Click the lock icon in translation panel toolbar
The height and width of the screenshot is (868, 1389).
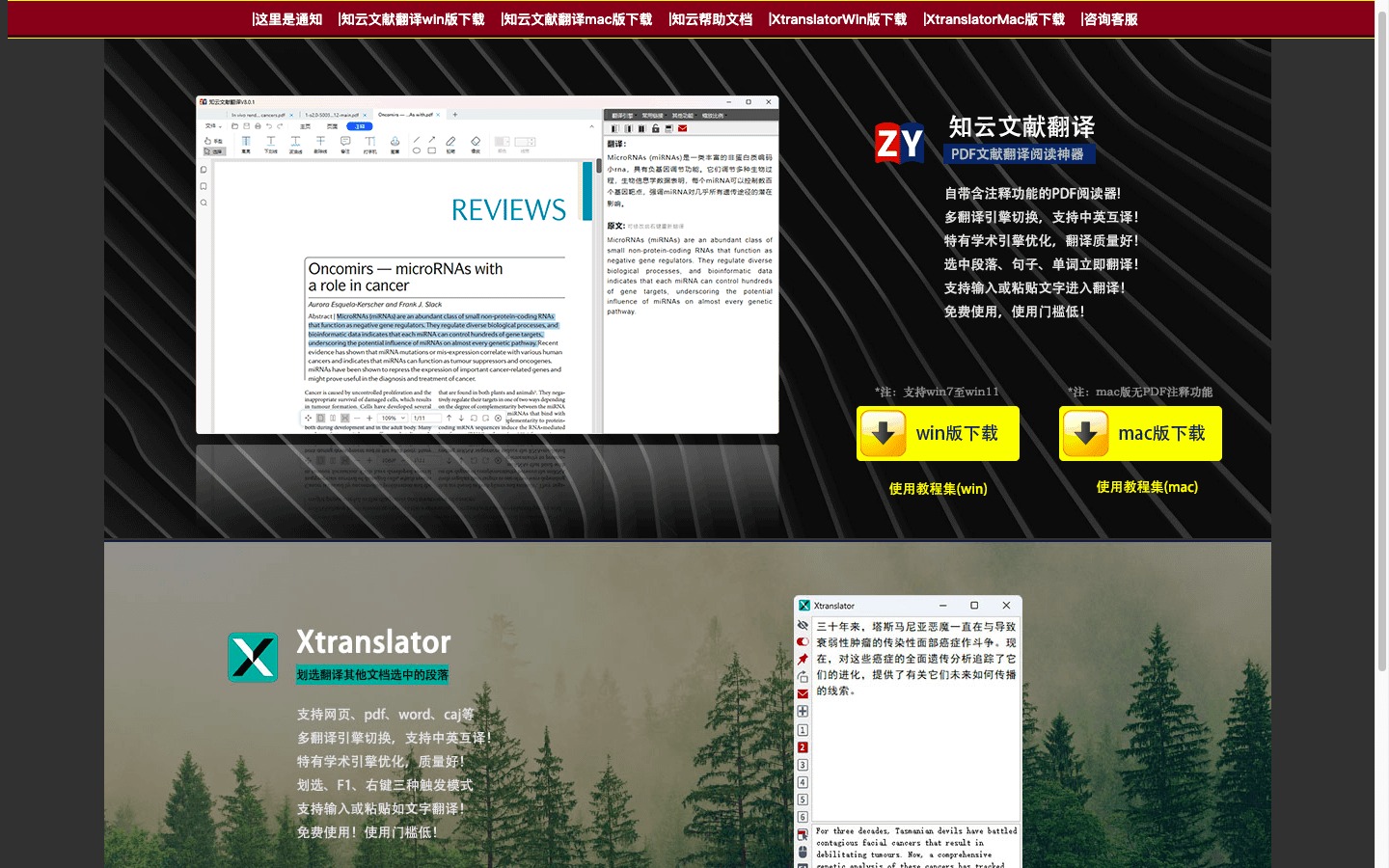(x=655, y=128)
